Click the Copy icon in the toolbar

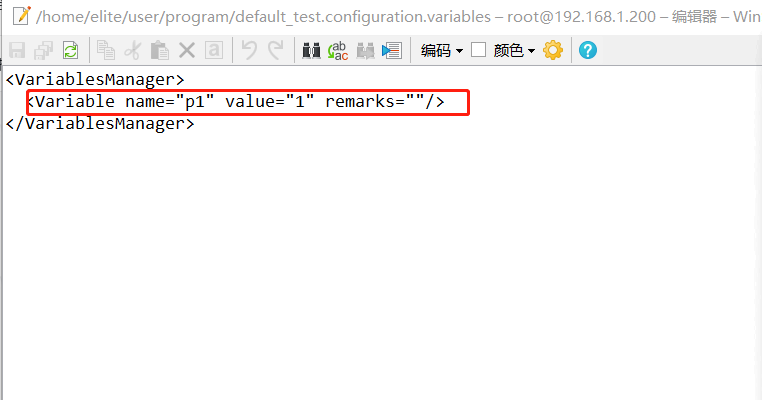tap(106, 50)
